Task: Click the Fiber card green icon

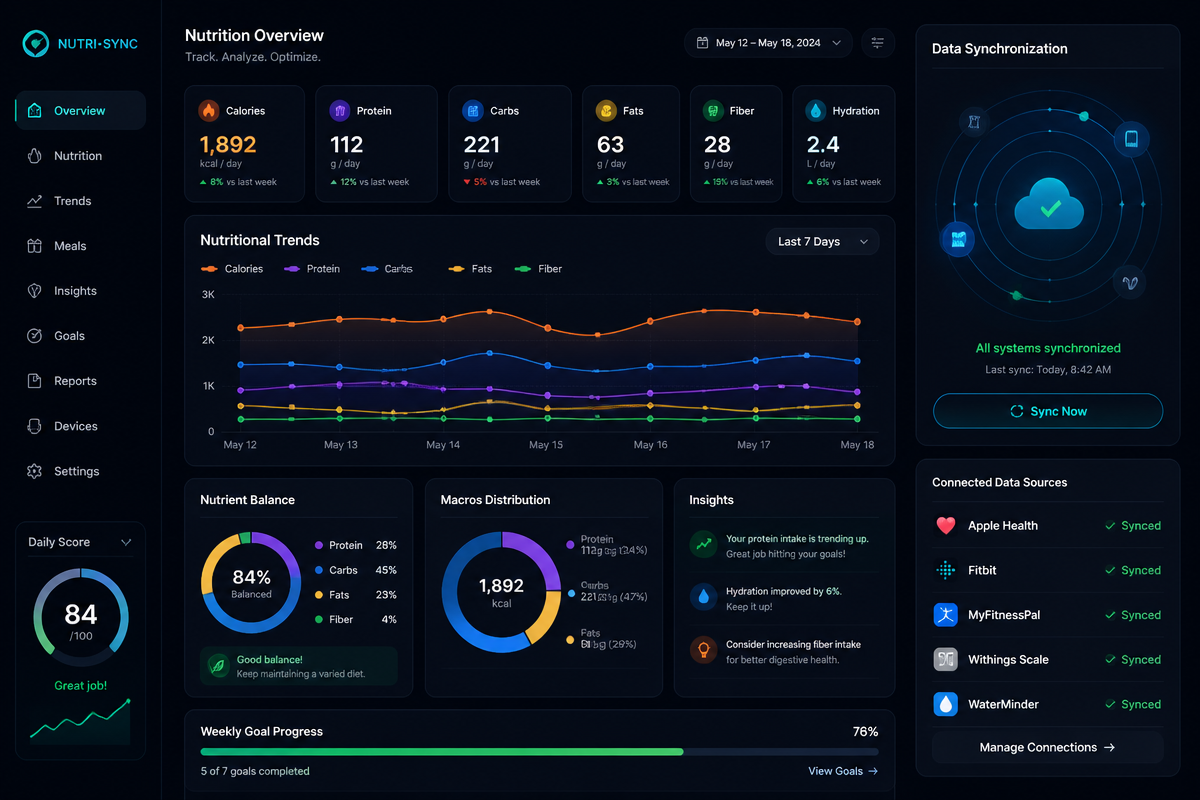Action: coord(713,111)
